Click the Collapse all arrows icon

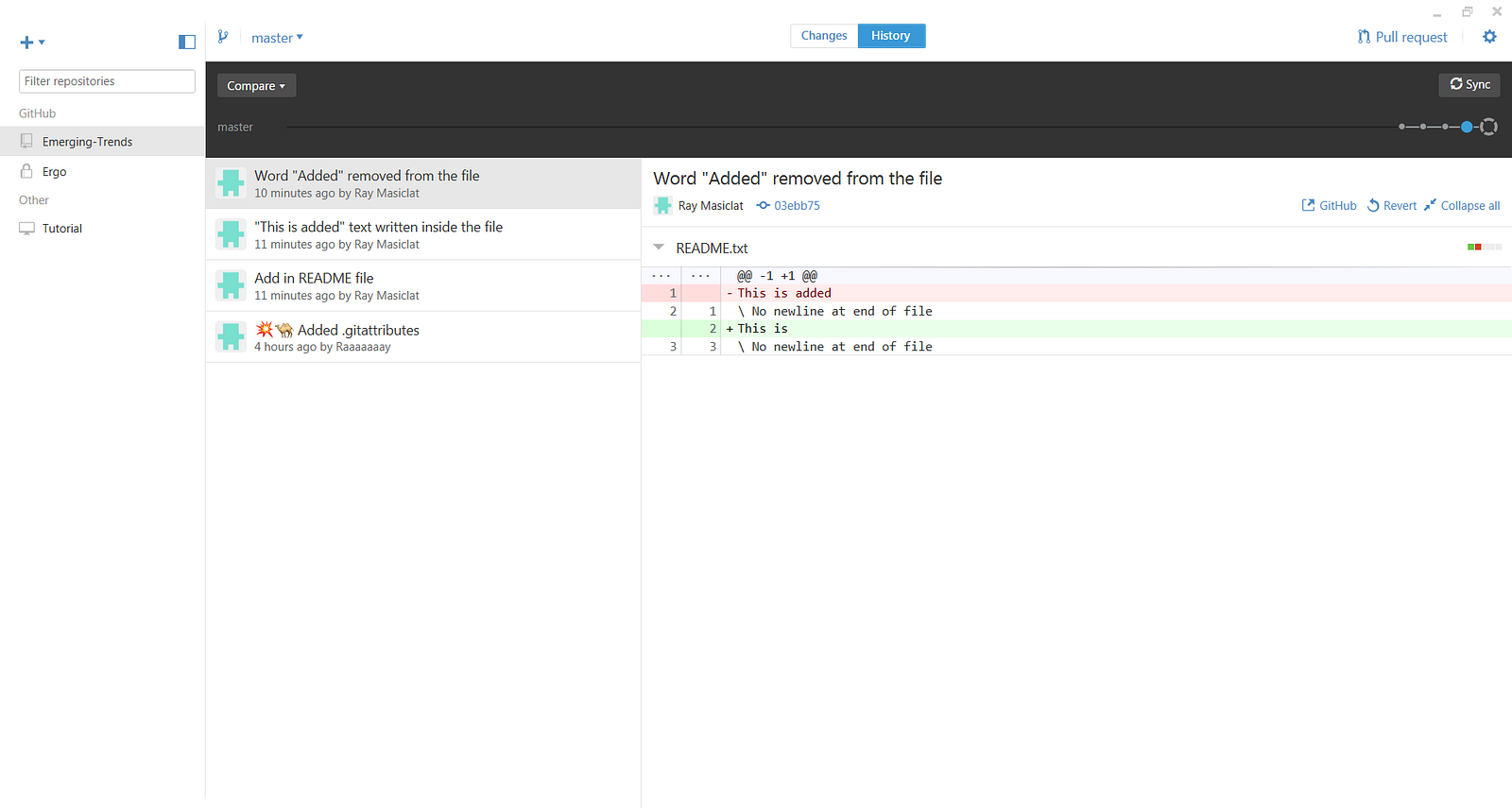coord(1430,205)
